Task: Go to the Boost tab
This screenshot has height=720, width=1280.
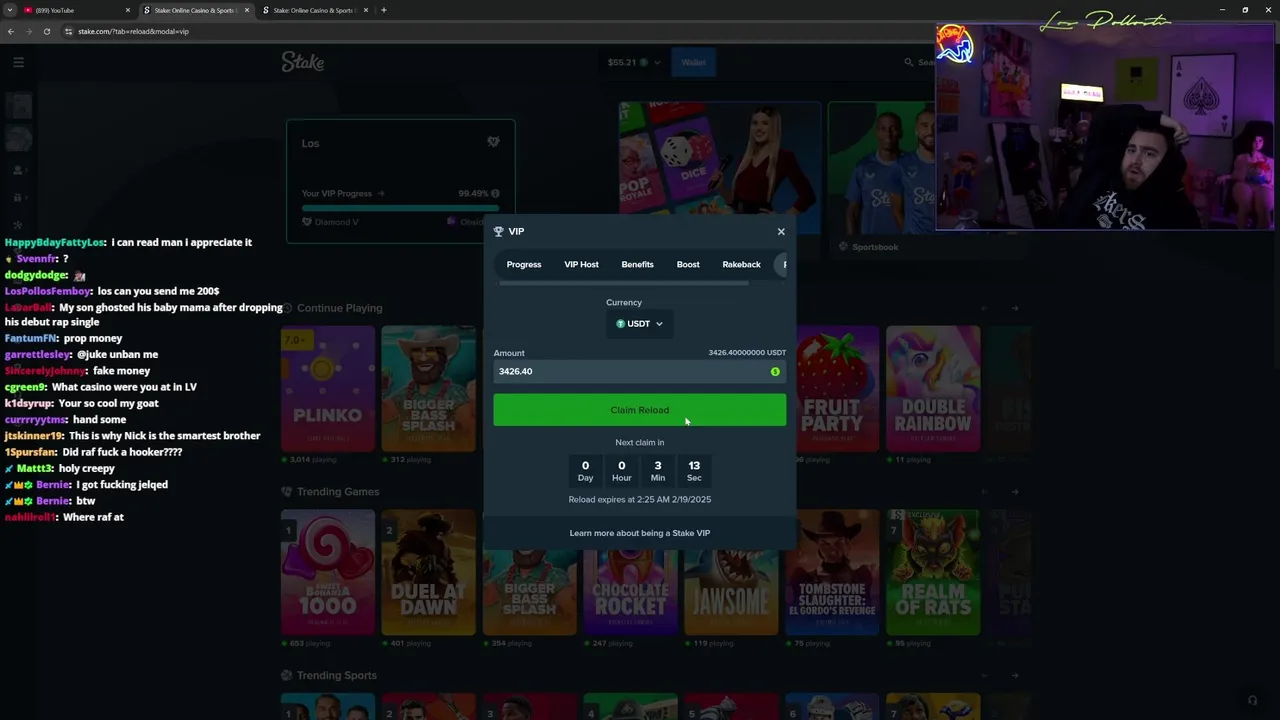Action: [x=688, y=264]
